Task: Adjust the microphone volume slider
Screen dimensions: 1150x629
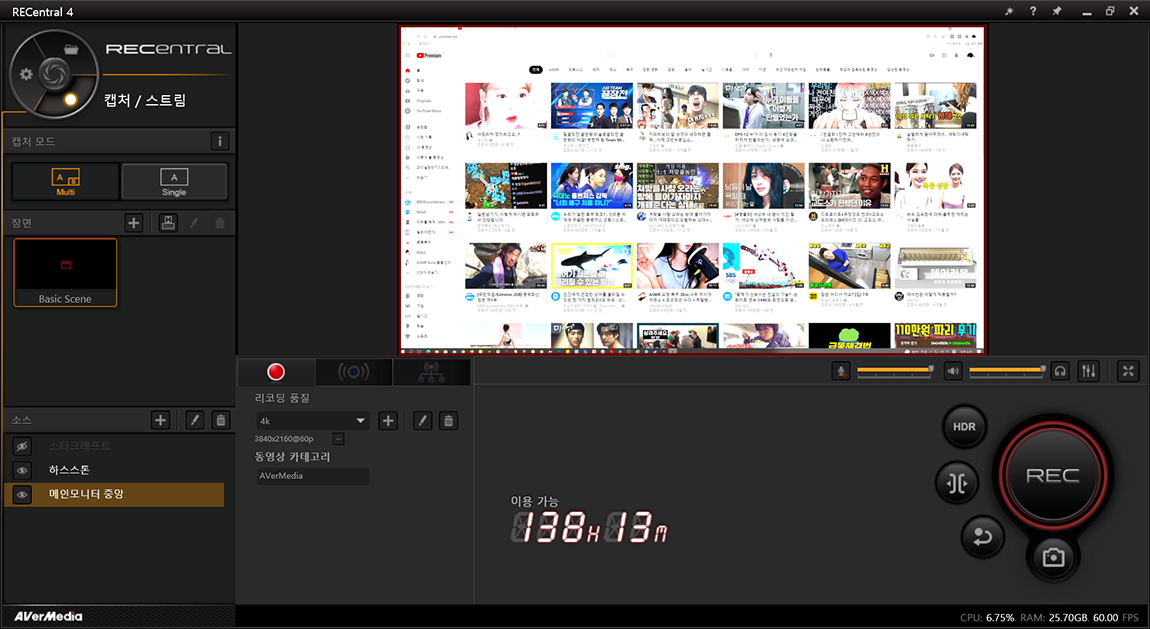Action: (895, 371)
